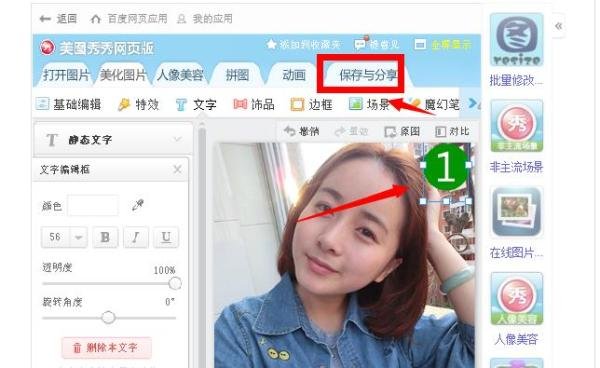Image resolution: width=600 pixels, height=368 pixels.
Task: Go back using the 返回 arrow
Action: [58, 19]
